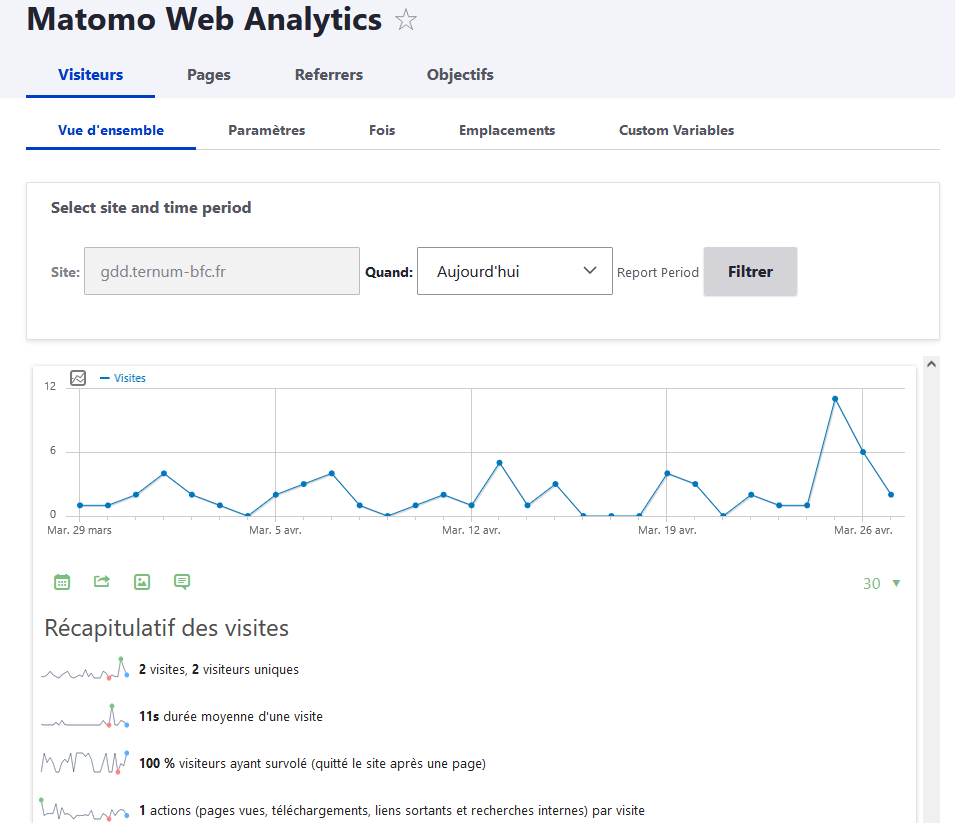Click the Filtrer button

750,271
